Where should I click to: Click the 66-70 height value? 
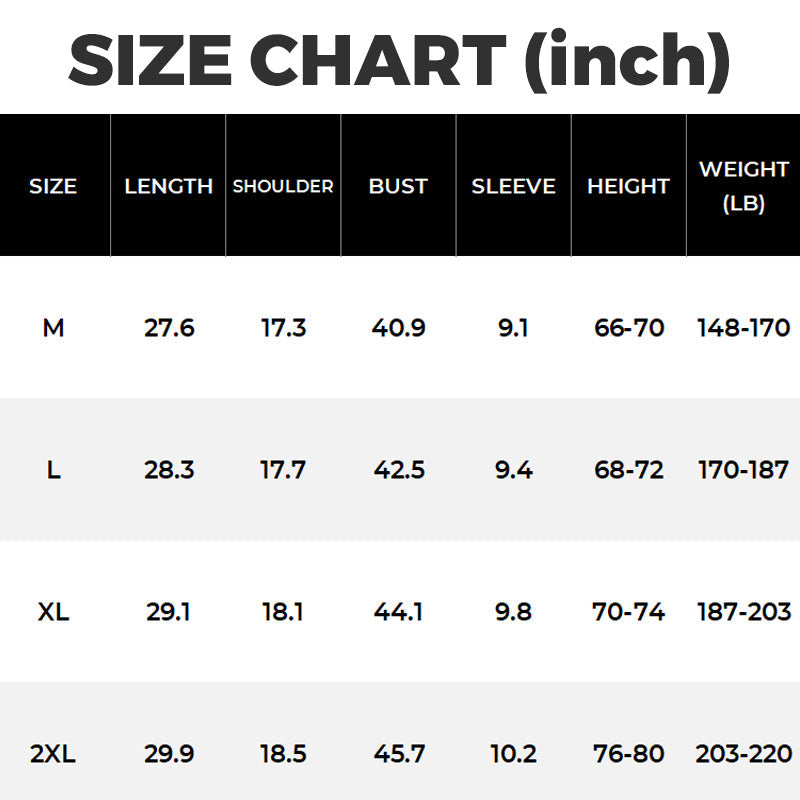pyautogui.click(x=629, y=328)
